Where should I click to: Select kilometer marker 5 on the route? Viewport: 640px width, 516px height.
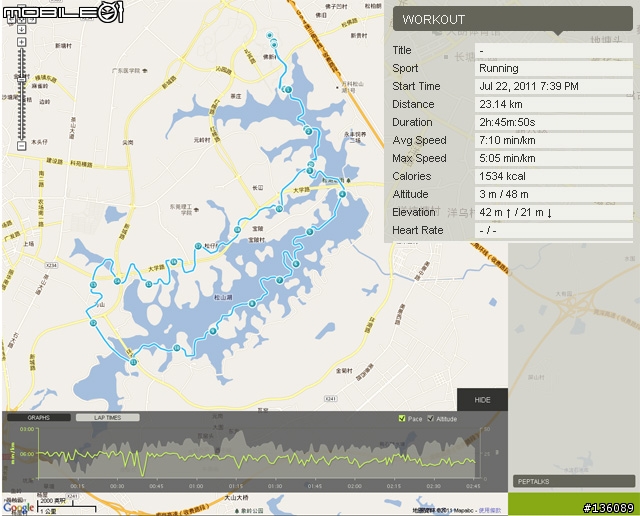[x=310, y=232]
